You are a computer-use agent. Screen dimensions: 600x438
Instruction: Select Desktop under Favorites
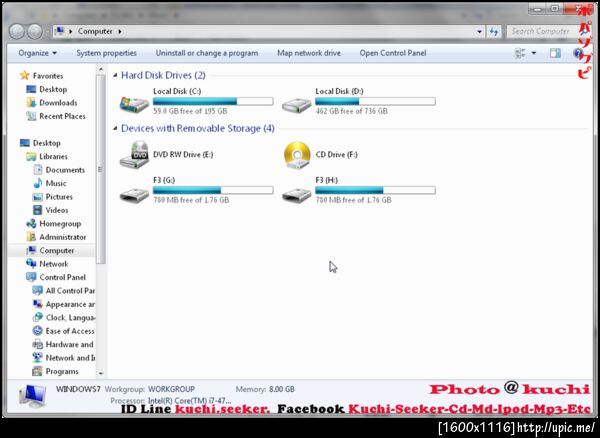[x=53, y=89]
